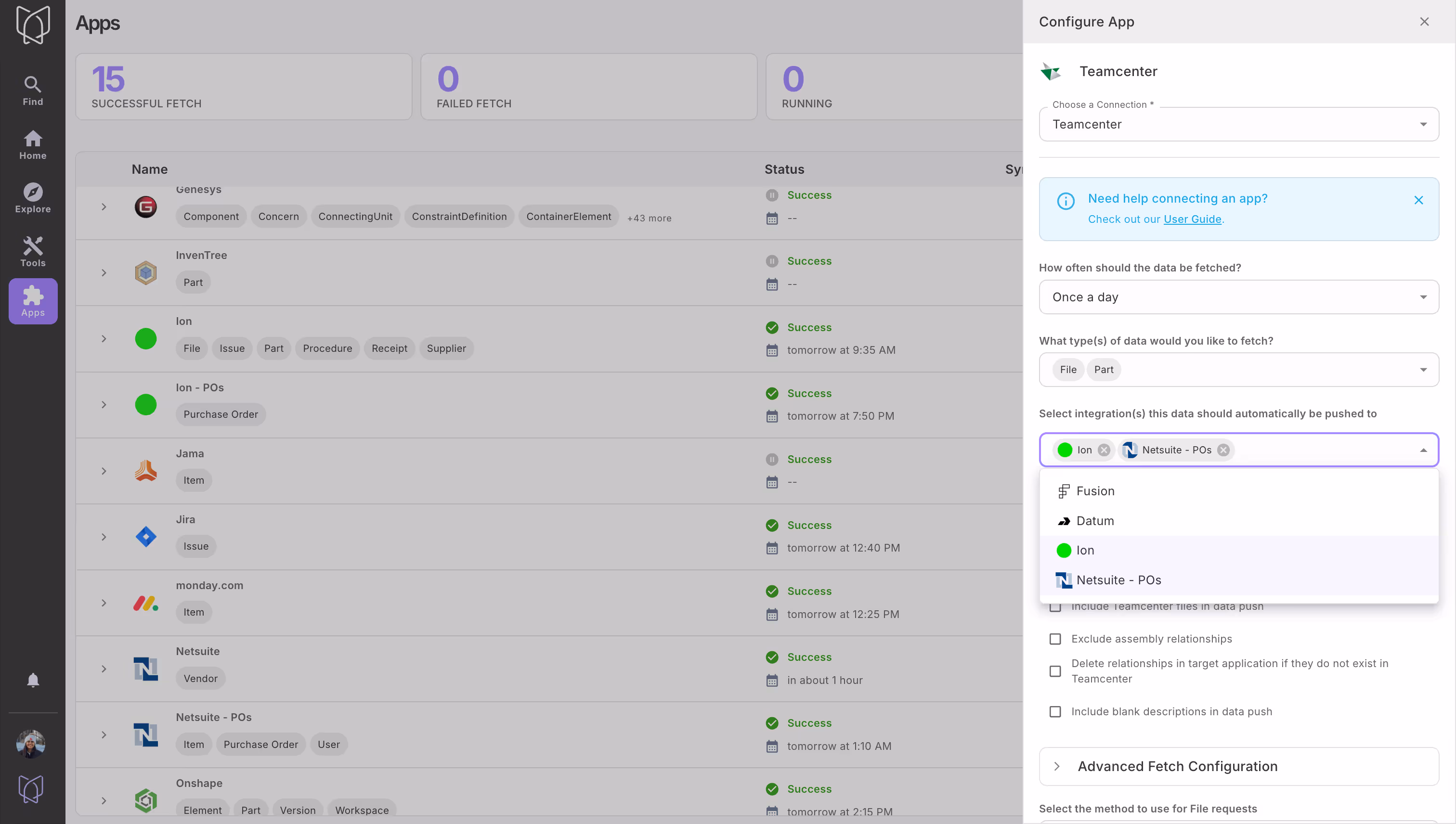
Task: Click the Procedure tag in Ion row
Action: pos(327,348)
